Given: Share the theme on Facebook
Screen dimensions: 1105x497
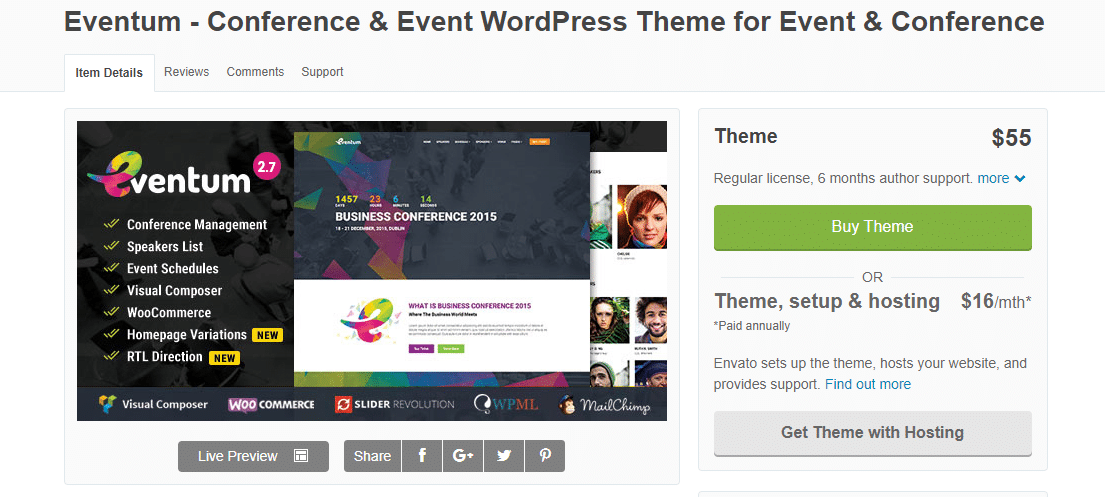Looking at the screenshot, I should (x=422, y=456).
